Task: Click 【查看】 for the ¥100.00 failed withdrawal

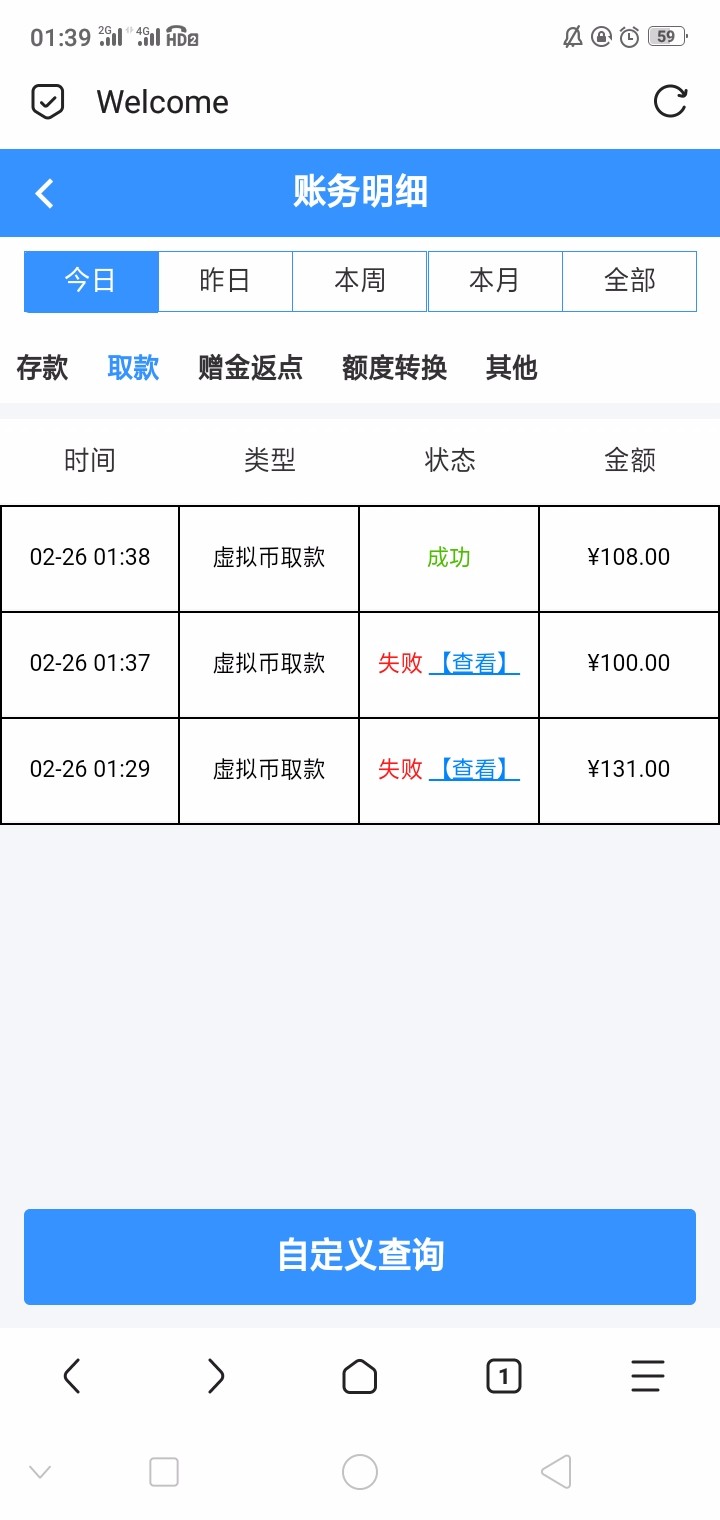Action: [x=474, y=663]
